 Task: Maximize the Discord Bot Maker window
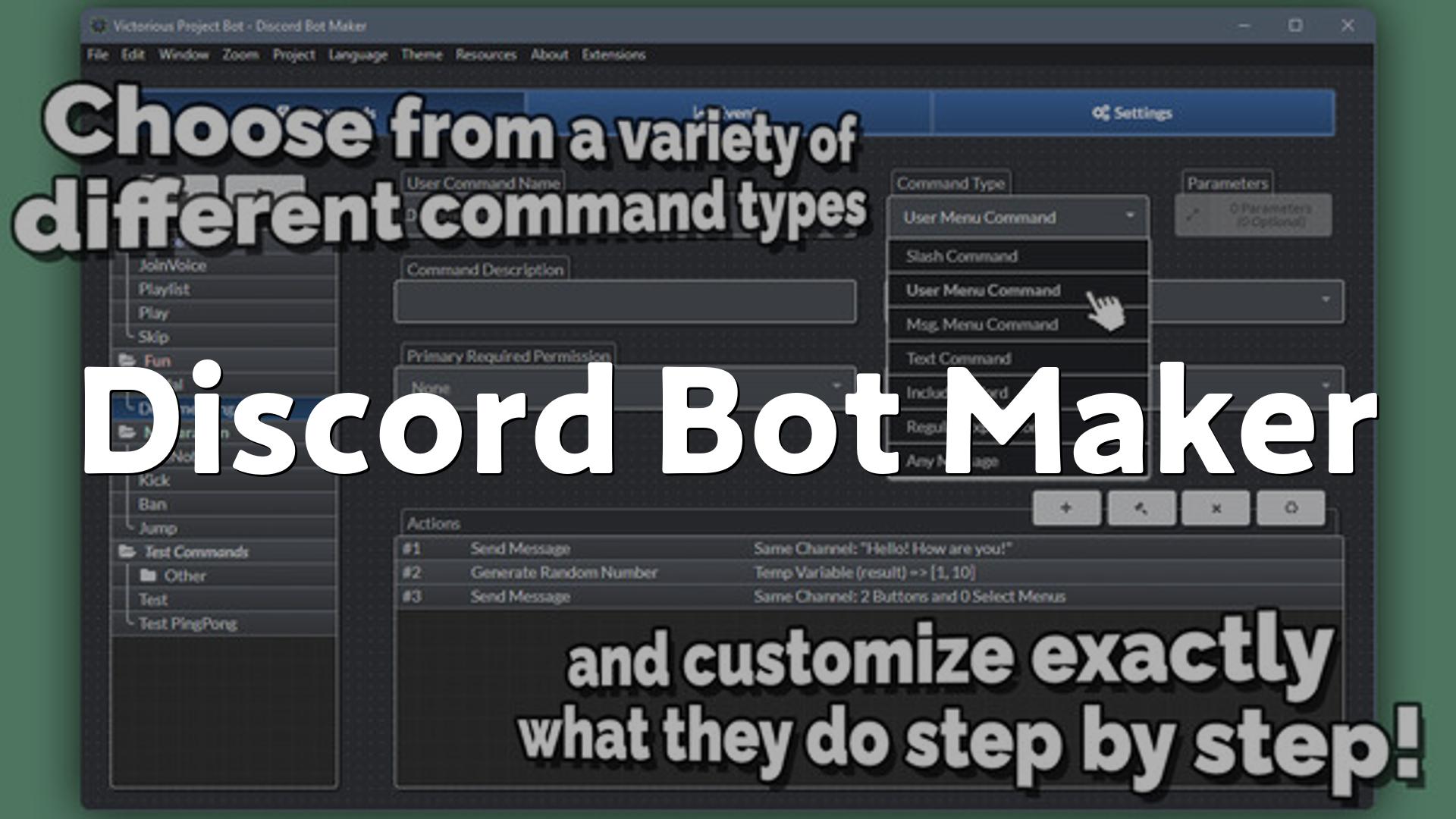(1295, 26)
